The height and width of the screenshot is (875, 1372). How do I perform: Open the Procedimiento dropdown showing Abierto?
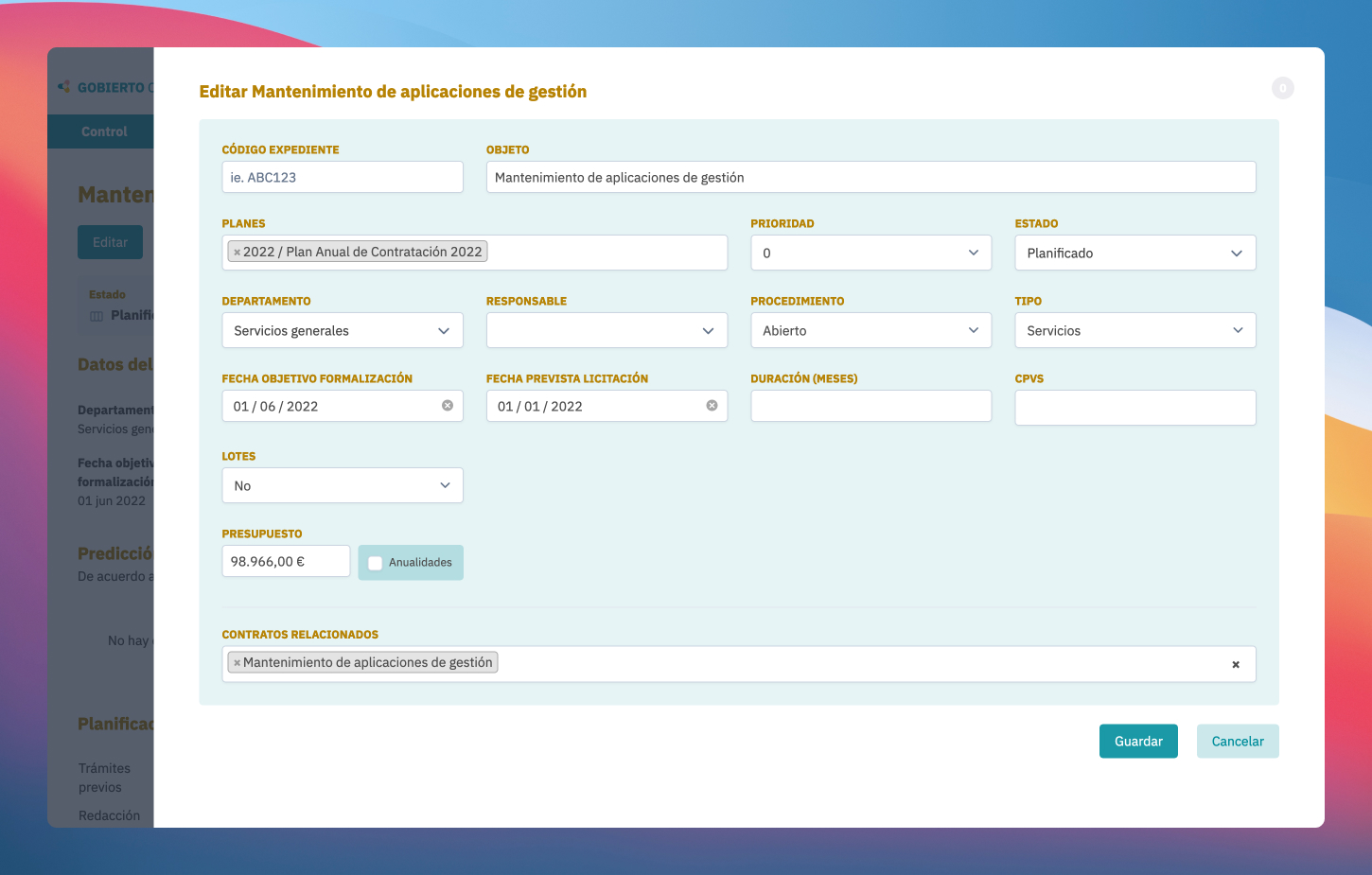click(871, 330)
